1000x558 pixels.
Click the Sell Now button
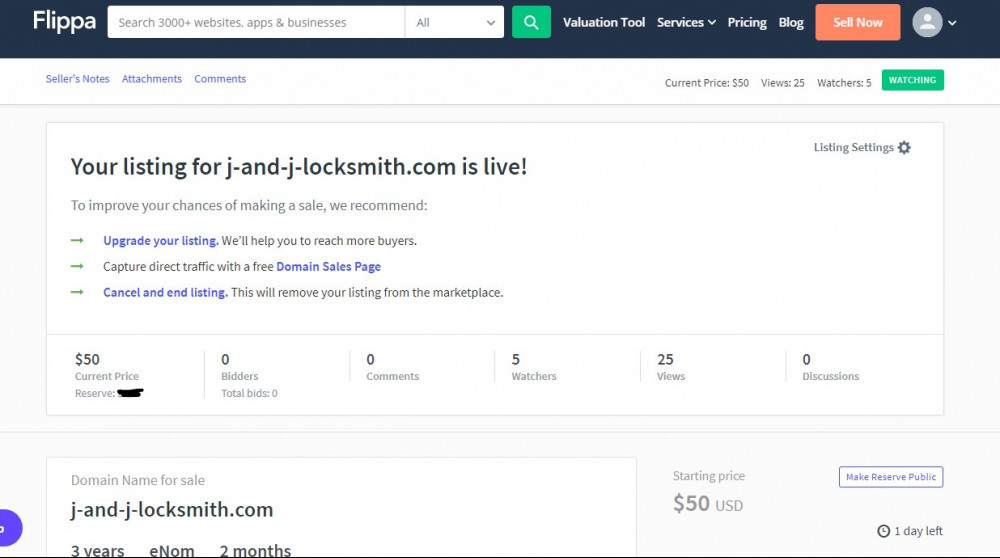(858, 22)
